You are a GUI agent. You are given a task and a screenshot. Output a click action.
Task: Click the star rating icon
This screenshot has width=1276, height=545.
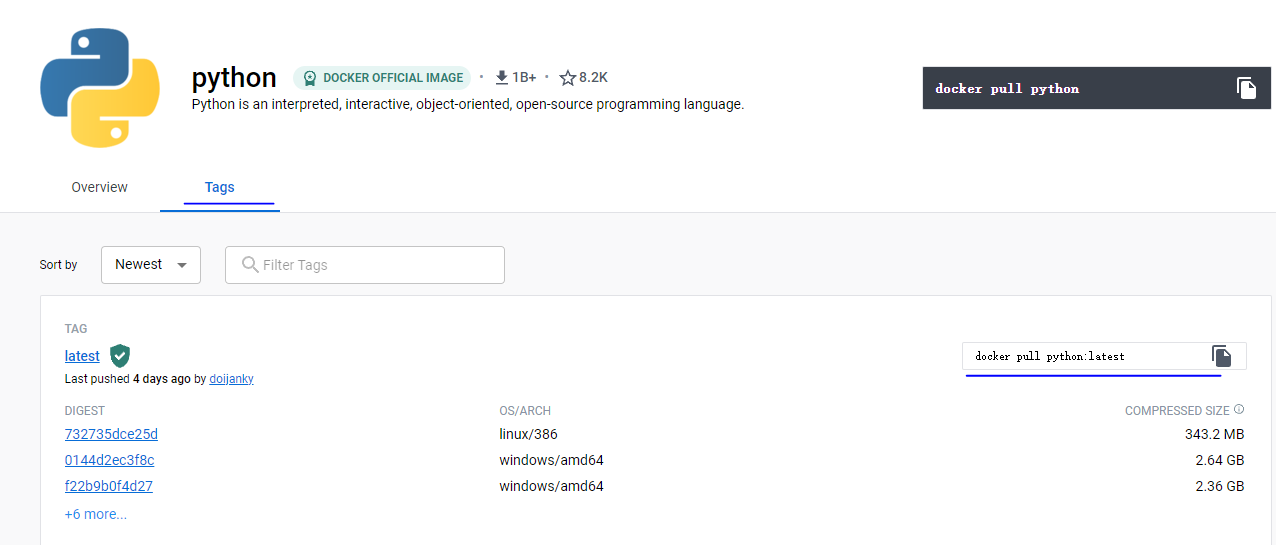coord(568,78)
